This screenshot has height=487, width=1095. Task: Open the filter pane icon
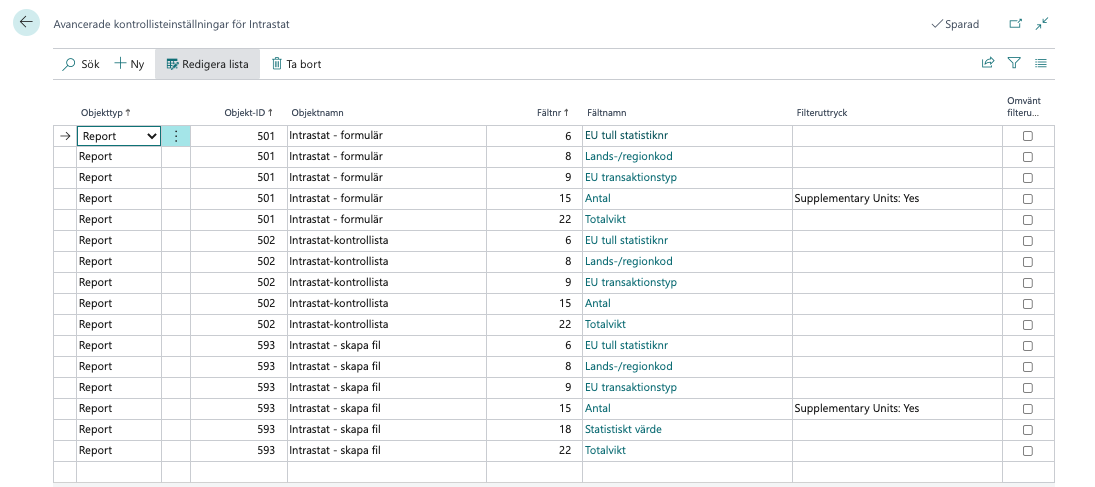1014,63
